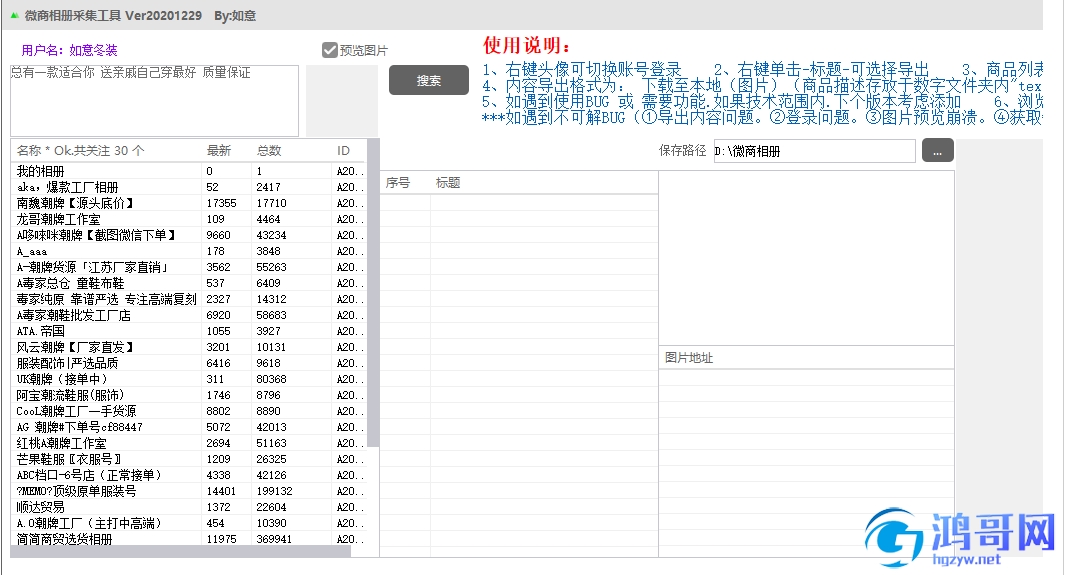This screenshot has height=575, width=1065.
Task: Select the 服装配饰|严选品质 row
Action: pos(189,363)
